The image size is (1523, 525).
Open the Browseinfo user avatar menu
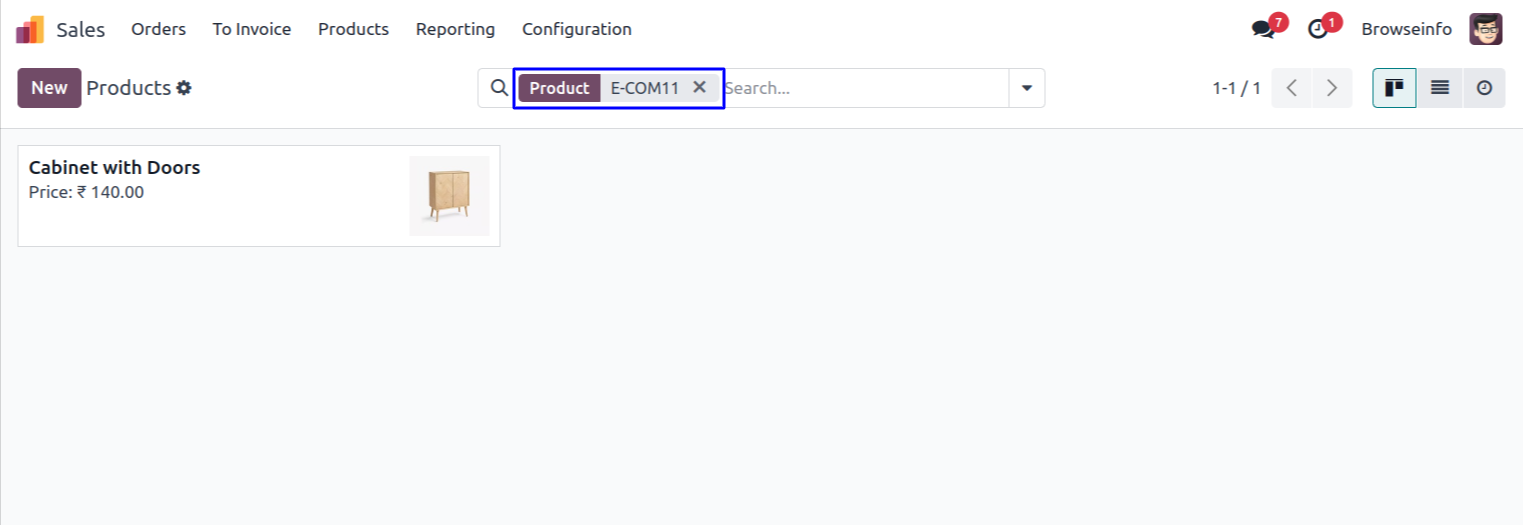[x=1486, y=29]
